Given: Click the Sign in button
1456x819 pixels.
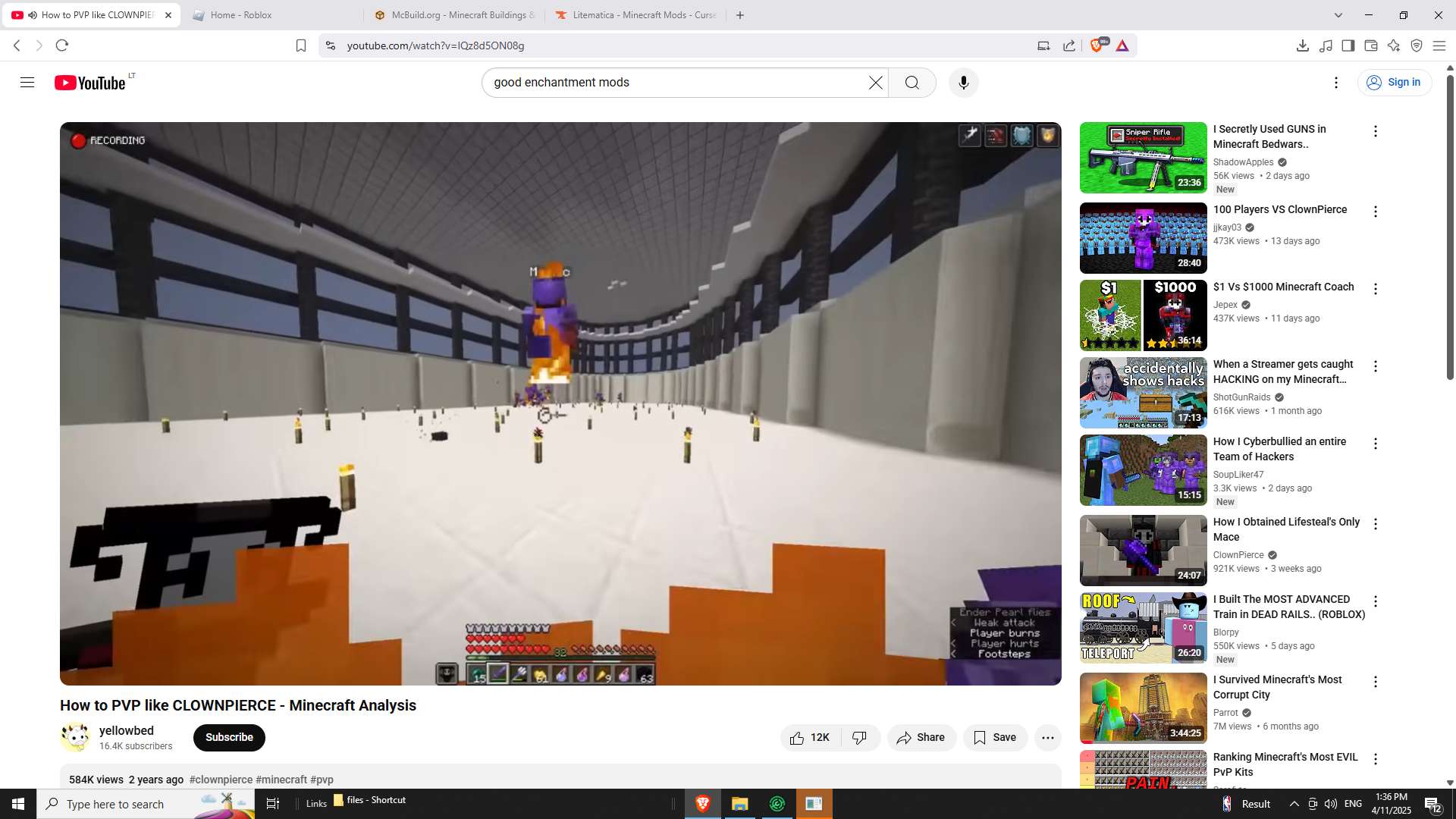Looking at the screenshot, I should (x=1394, y=83).
